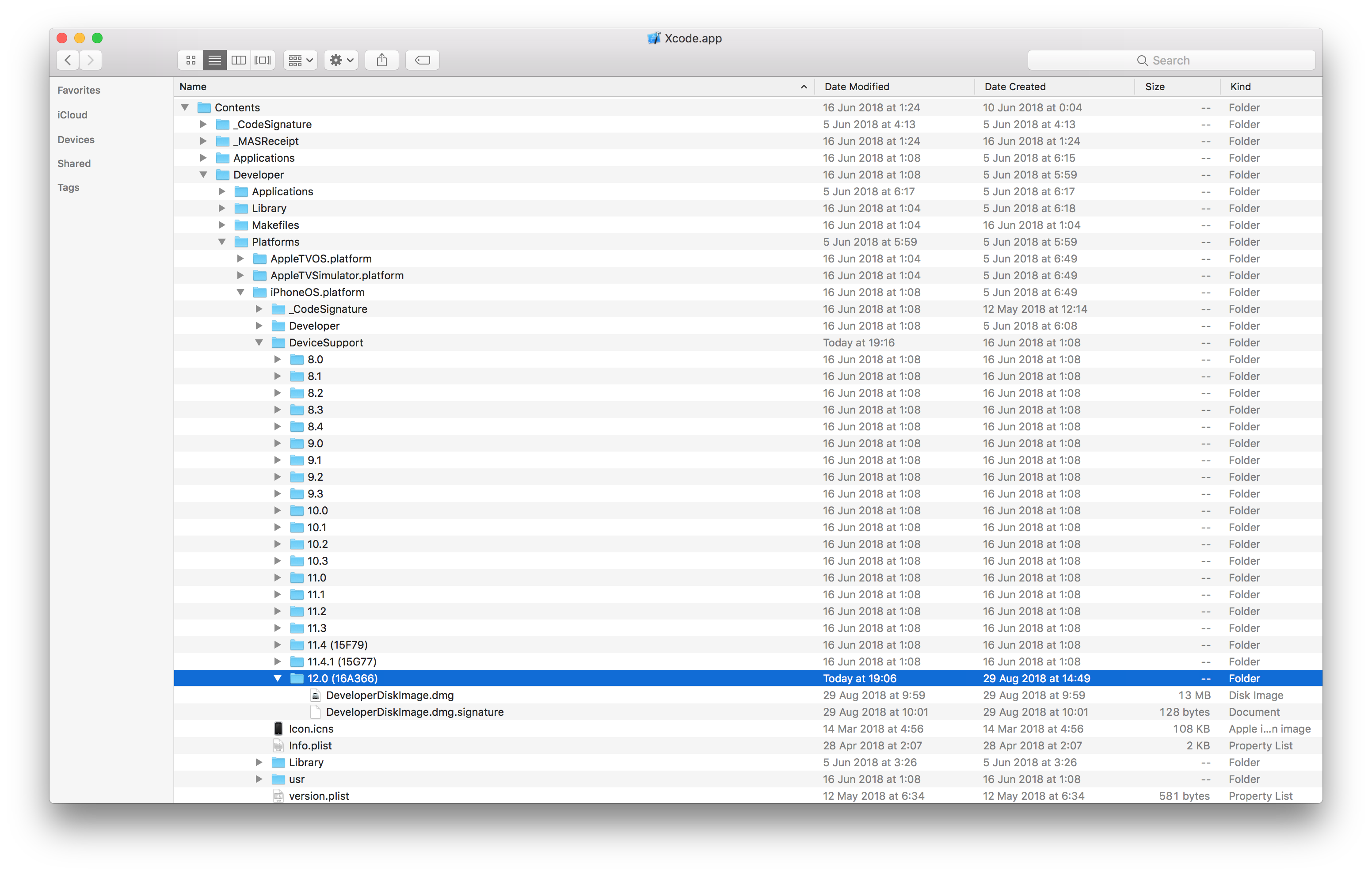Click the Xcode app icon in title bar
The width and height of the screenshot is (1372, 874).
[x=654, y=38]
